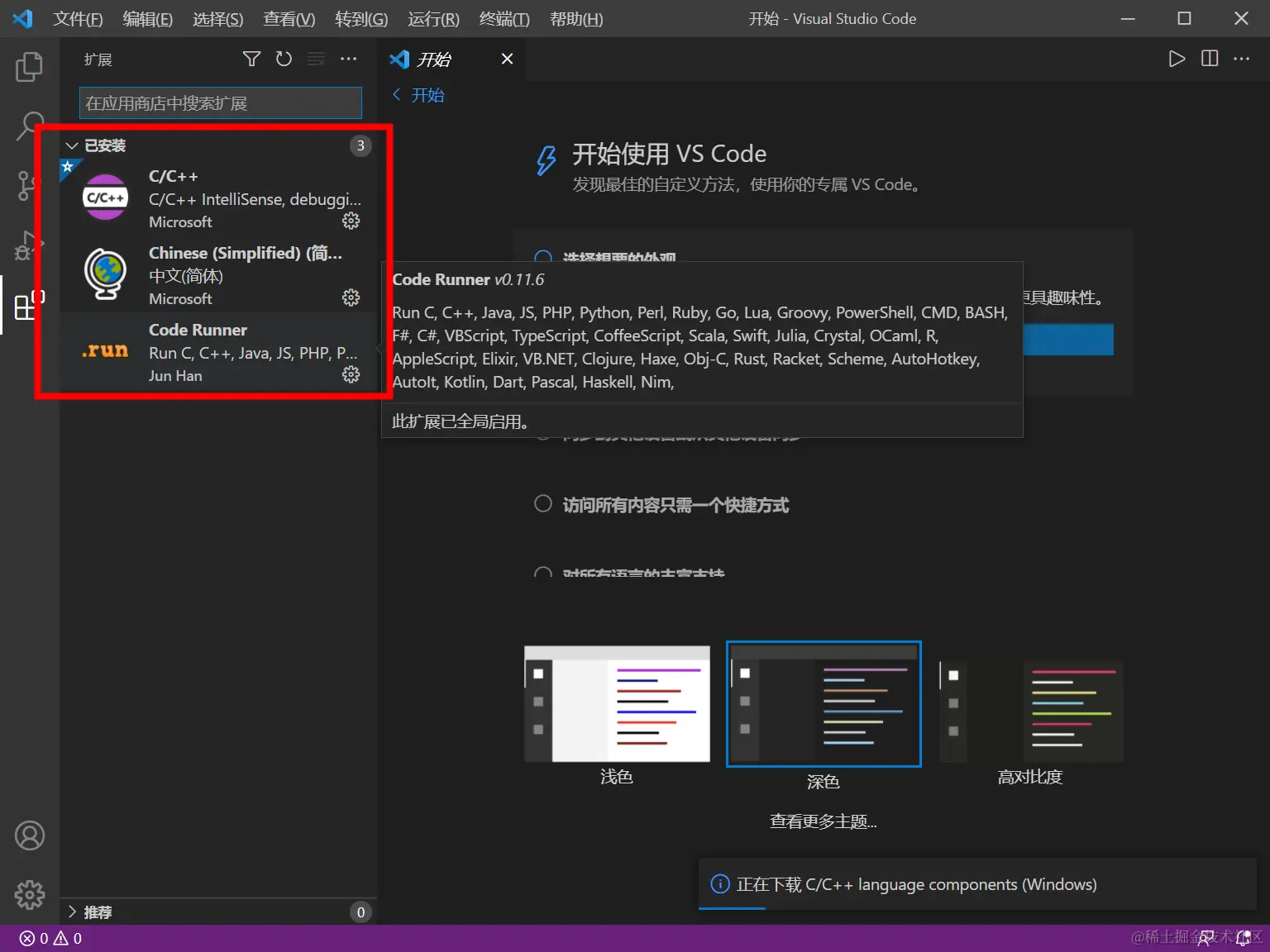
Task: Go back using the 开始 chevron link
Action: tap(418, 95)
